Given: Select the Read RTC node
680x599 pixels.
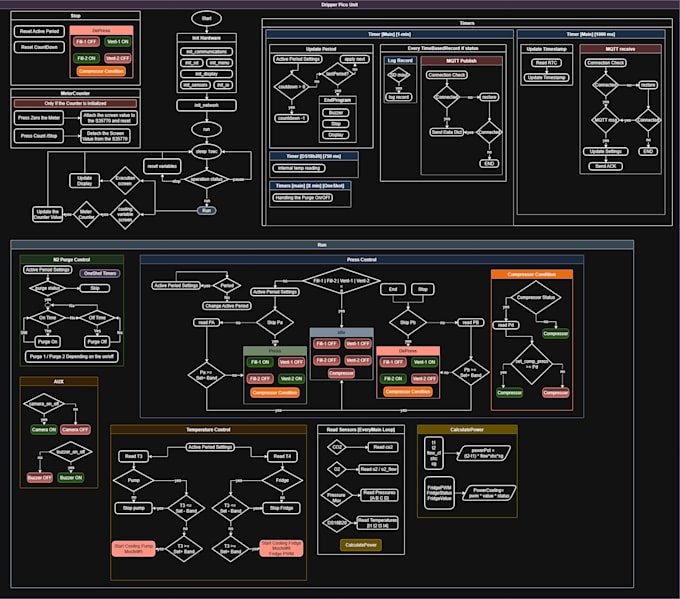Looking at the screenshot, I should tap(546, 62).
